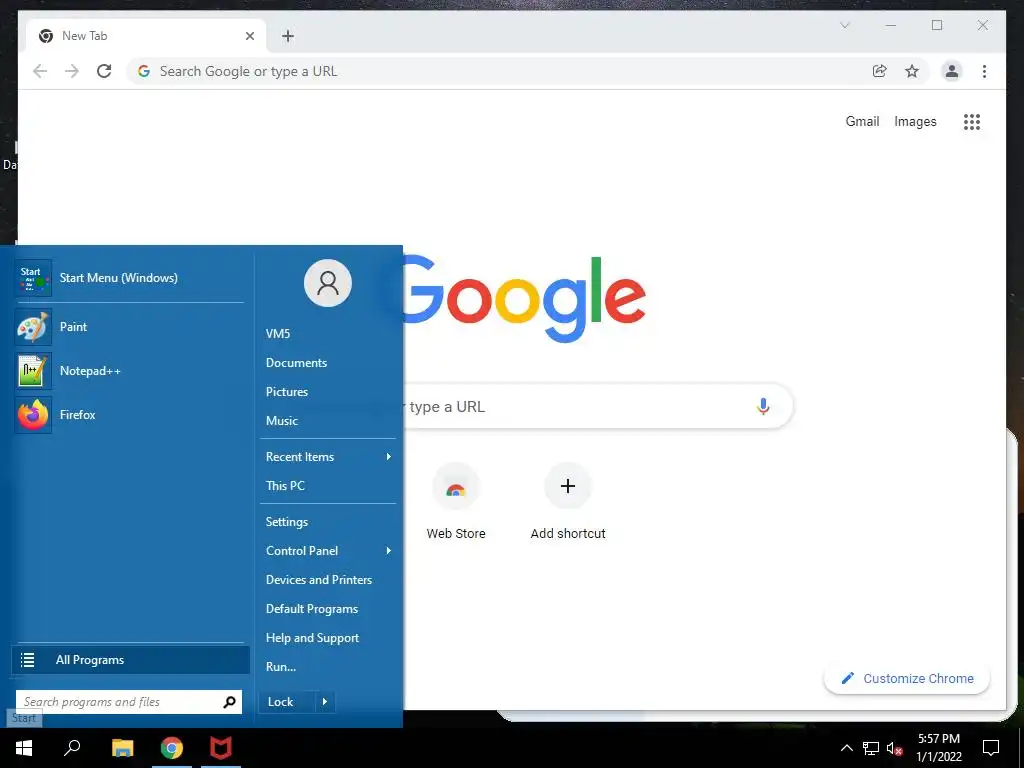Launch Paint from the Start menu
The image size is (1024, 768).
(x=129, y=327)
